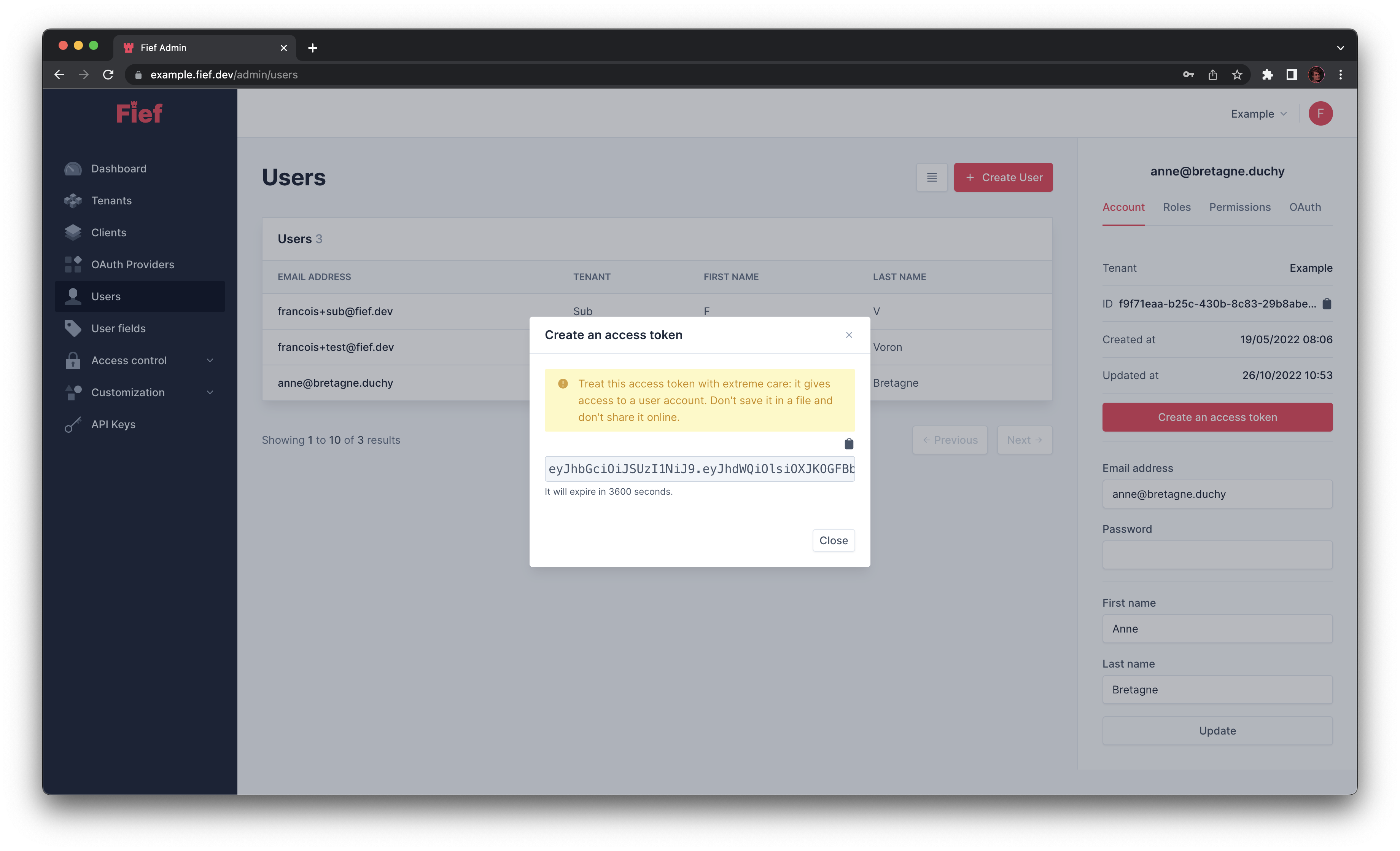The width and height of the screenshot is (1400, 851).
Task: Close the access token dialog with the X
Action: (x=849, y=335)
